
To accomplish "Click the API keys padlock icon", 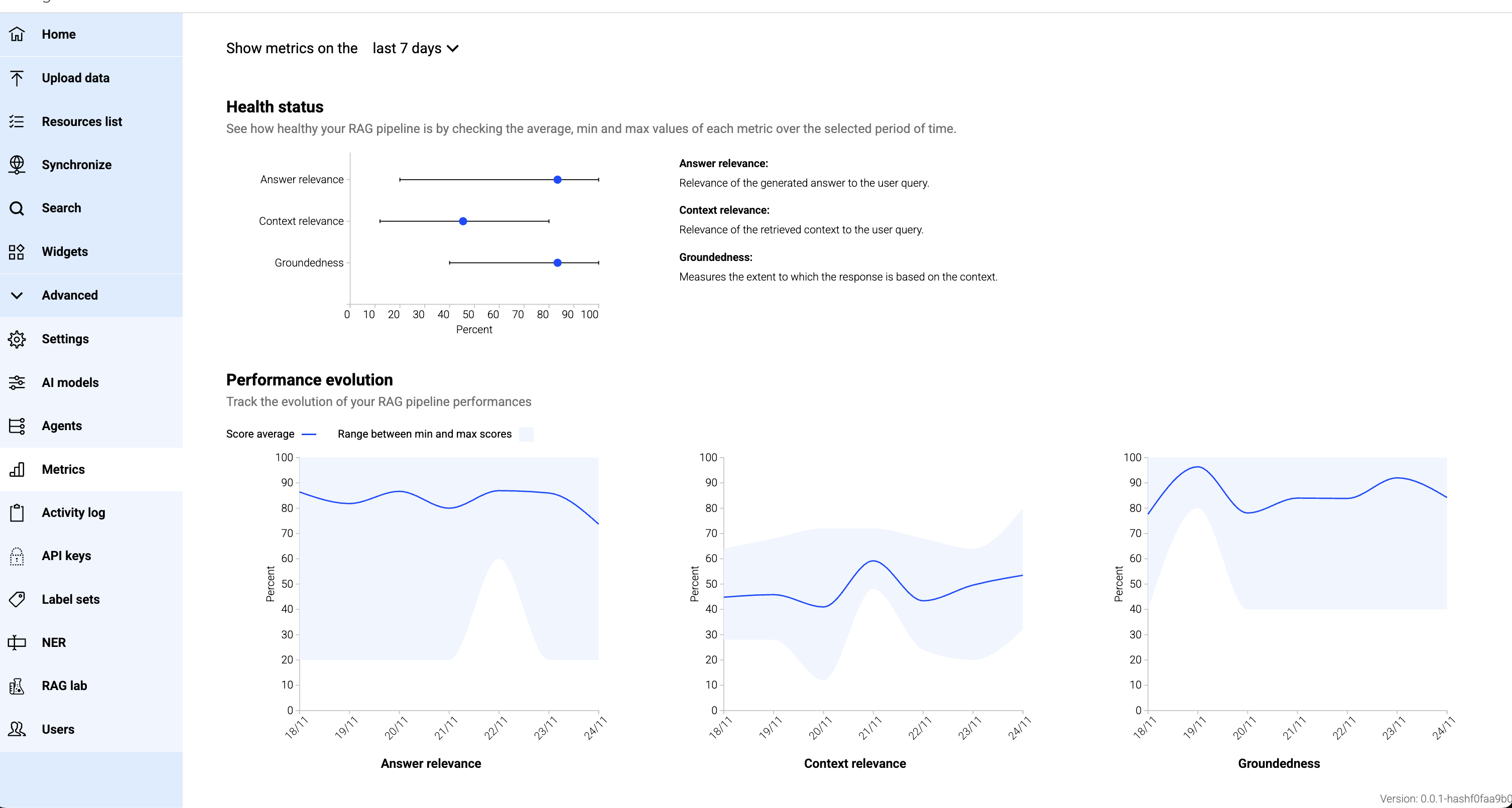I will (17, 556).
